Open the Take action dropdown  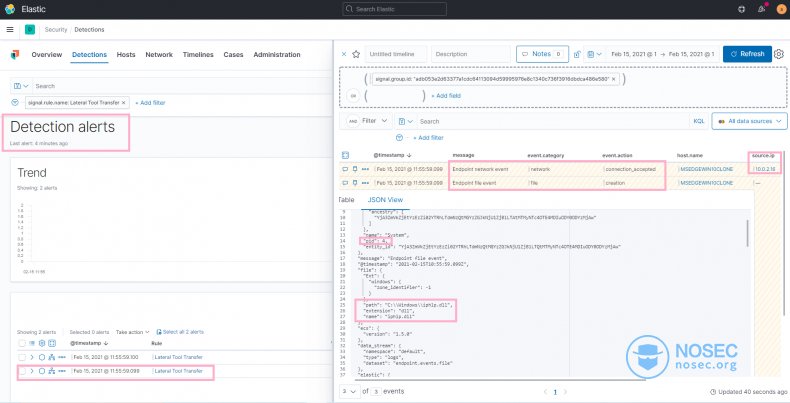pyautogui.click(x=133, y=332)
